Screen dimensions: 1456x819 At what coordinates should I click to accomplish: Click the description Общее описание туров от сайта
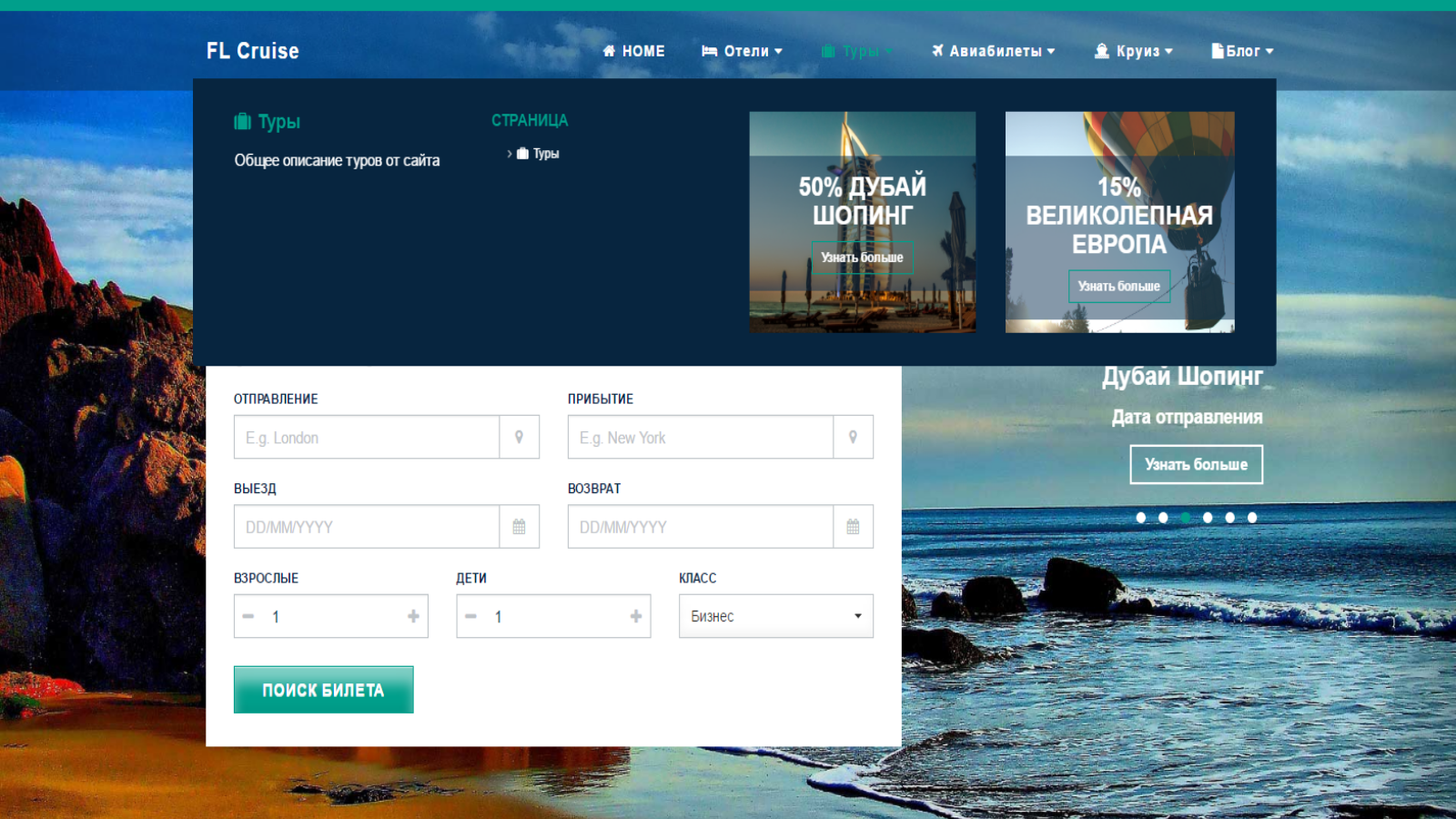[x=337, y=161]
